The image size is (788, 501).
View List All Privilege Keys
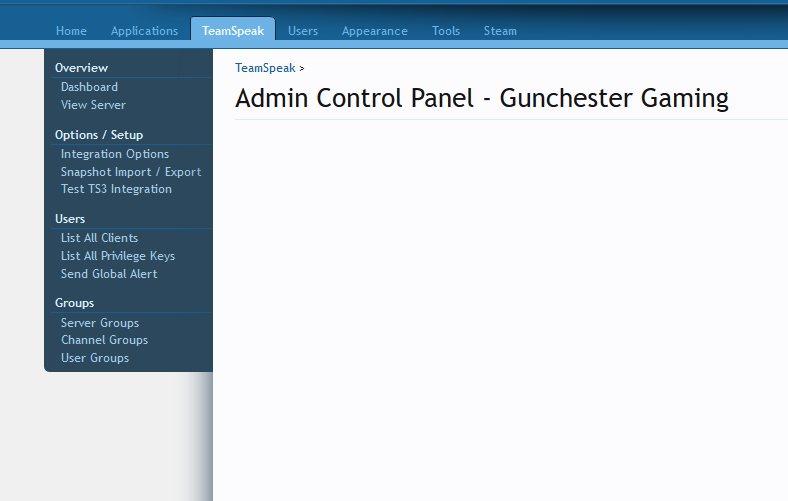pos(118,256)
